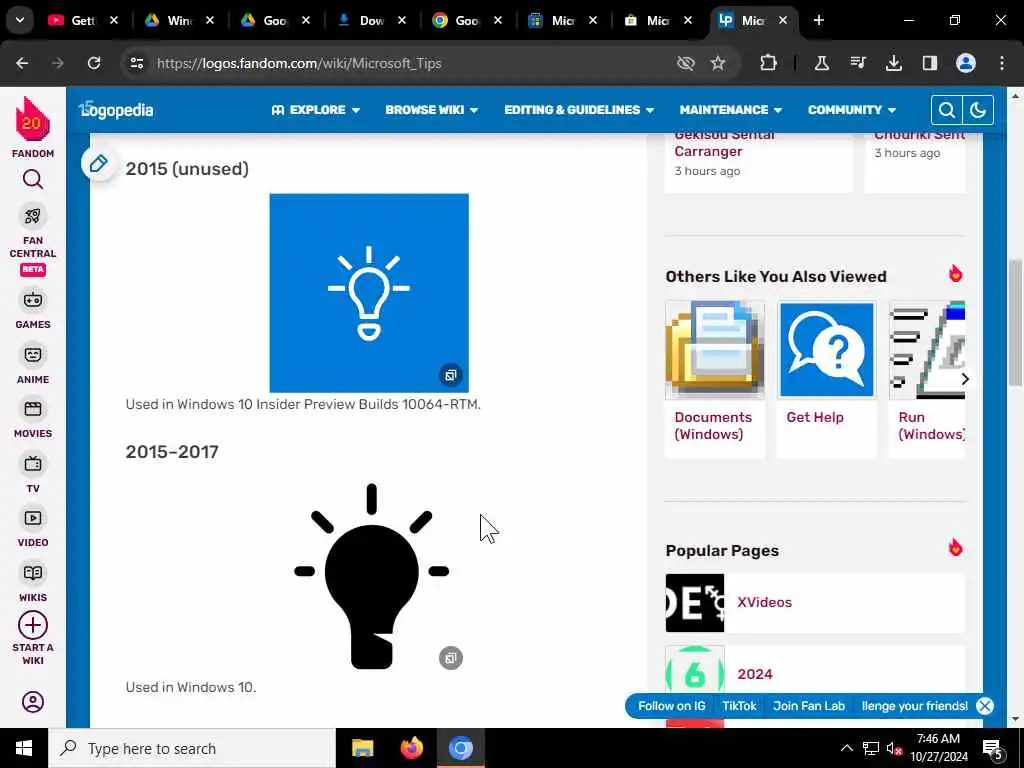
Task: Expand the Maintenance dropdown
Action: pos(730,110)
